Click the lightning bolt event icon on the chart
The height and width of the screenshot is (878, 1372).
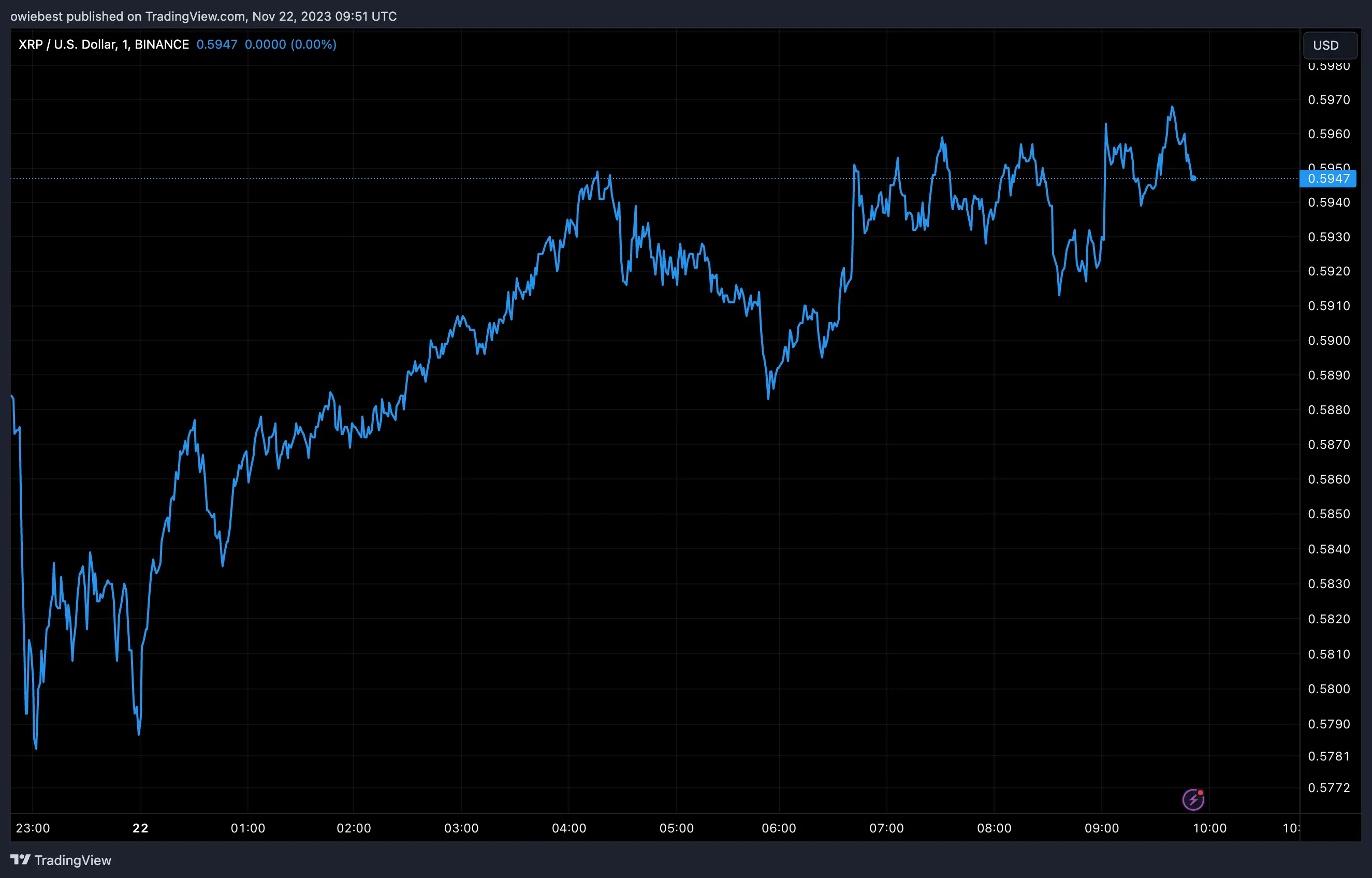[1193, 799]
